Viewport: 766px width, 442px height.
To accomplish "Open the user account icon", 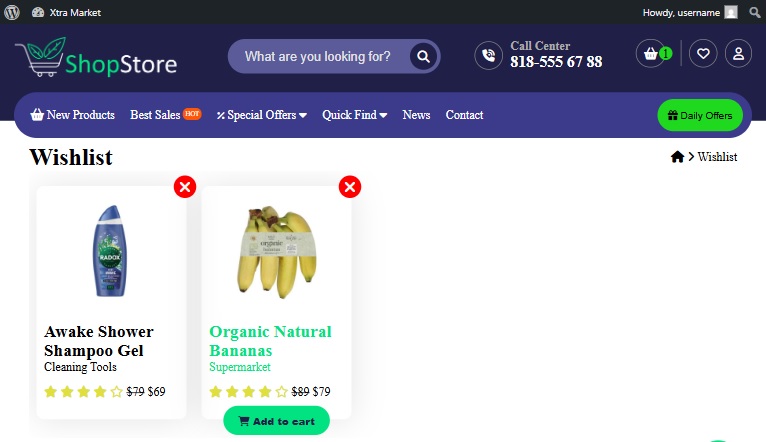I will [x=738, y=53].
